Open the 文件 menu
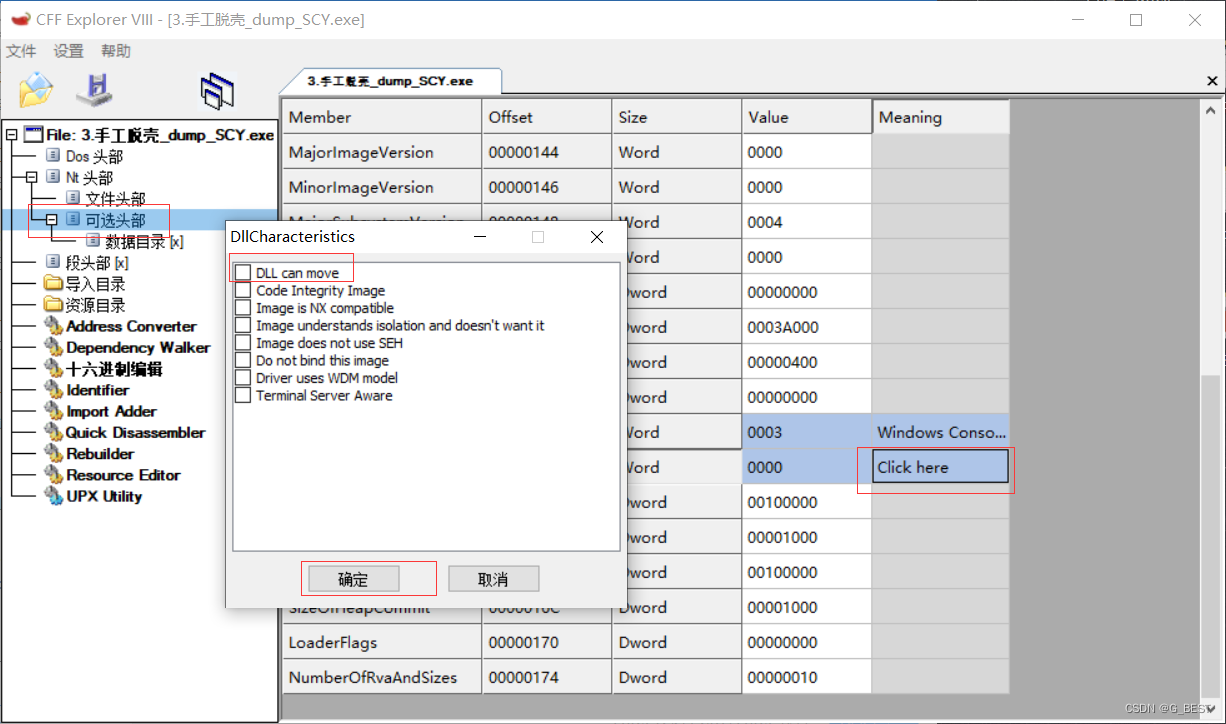 pos(21,51)
